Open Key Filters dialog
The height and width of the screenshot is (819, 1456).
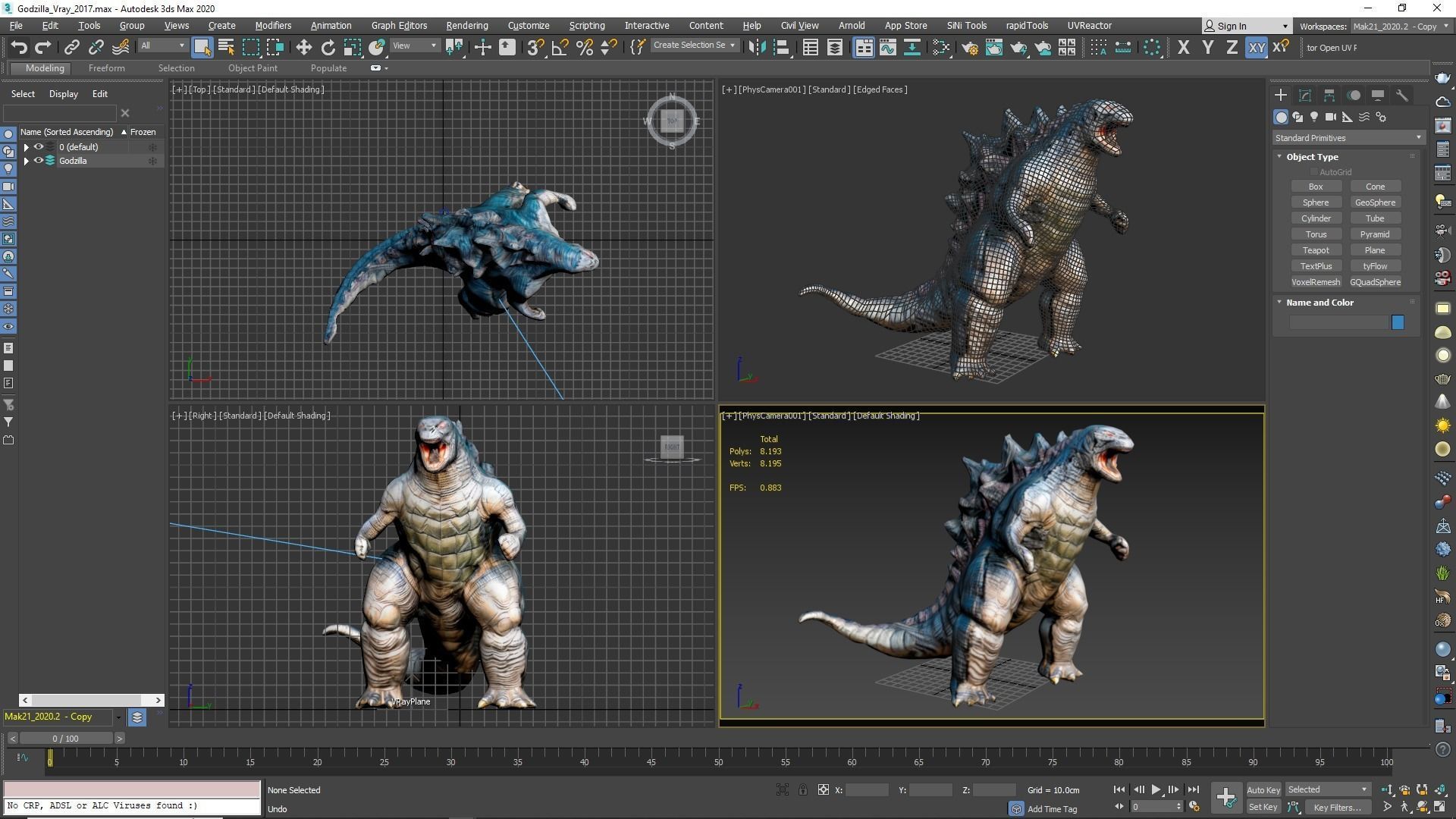click(1336, 808)
